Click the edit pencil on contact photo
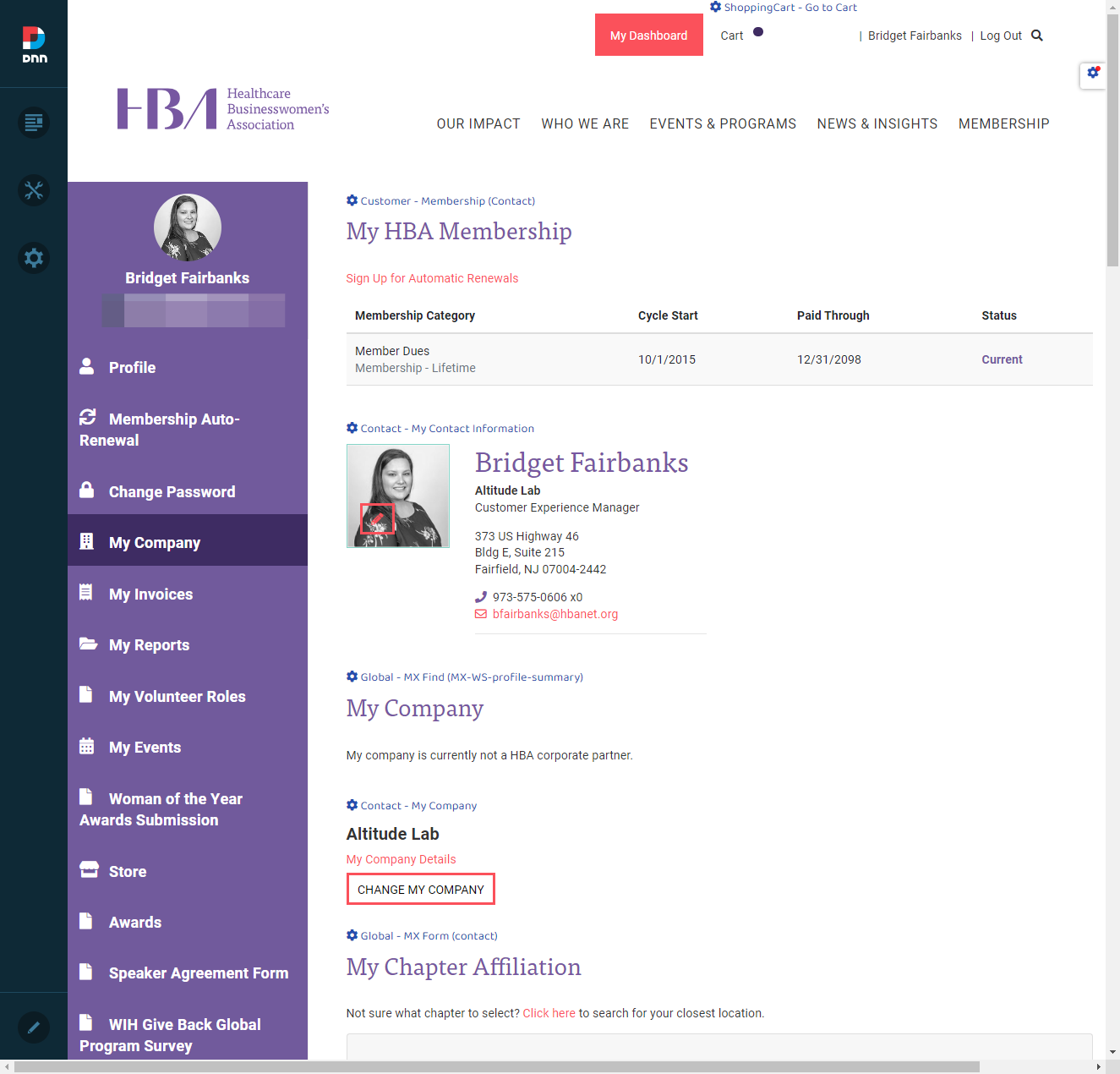This screenshot has width=1120, height=1074. 378,518
